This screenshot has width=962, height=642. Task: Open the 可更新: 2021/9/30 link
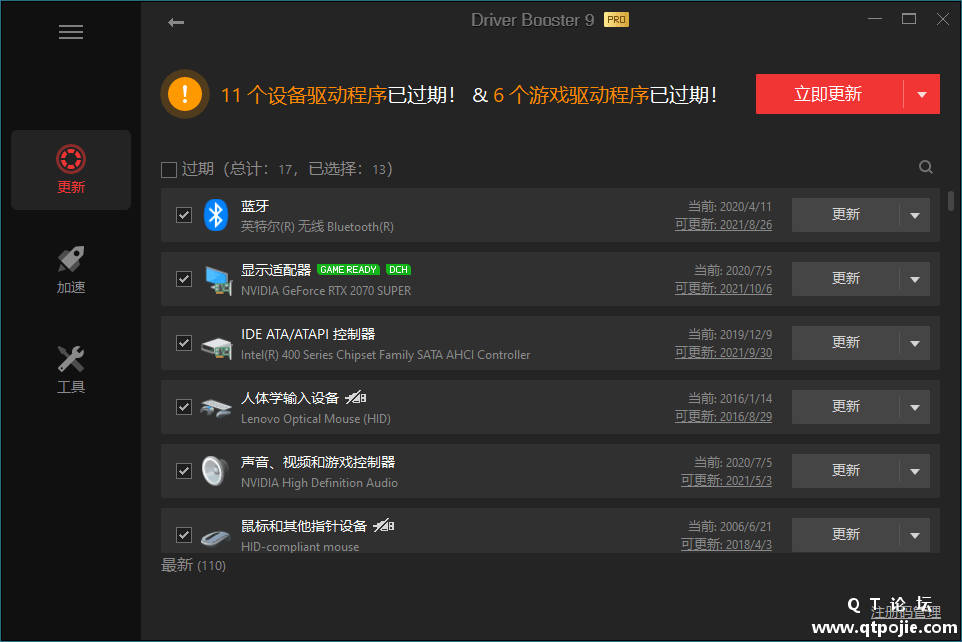coord(723,352)
